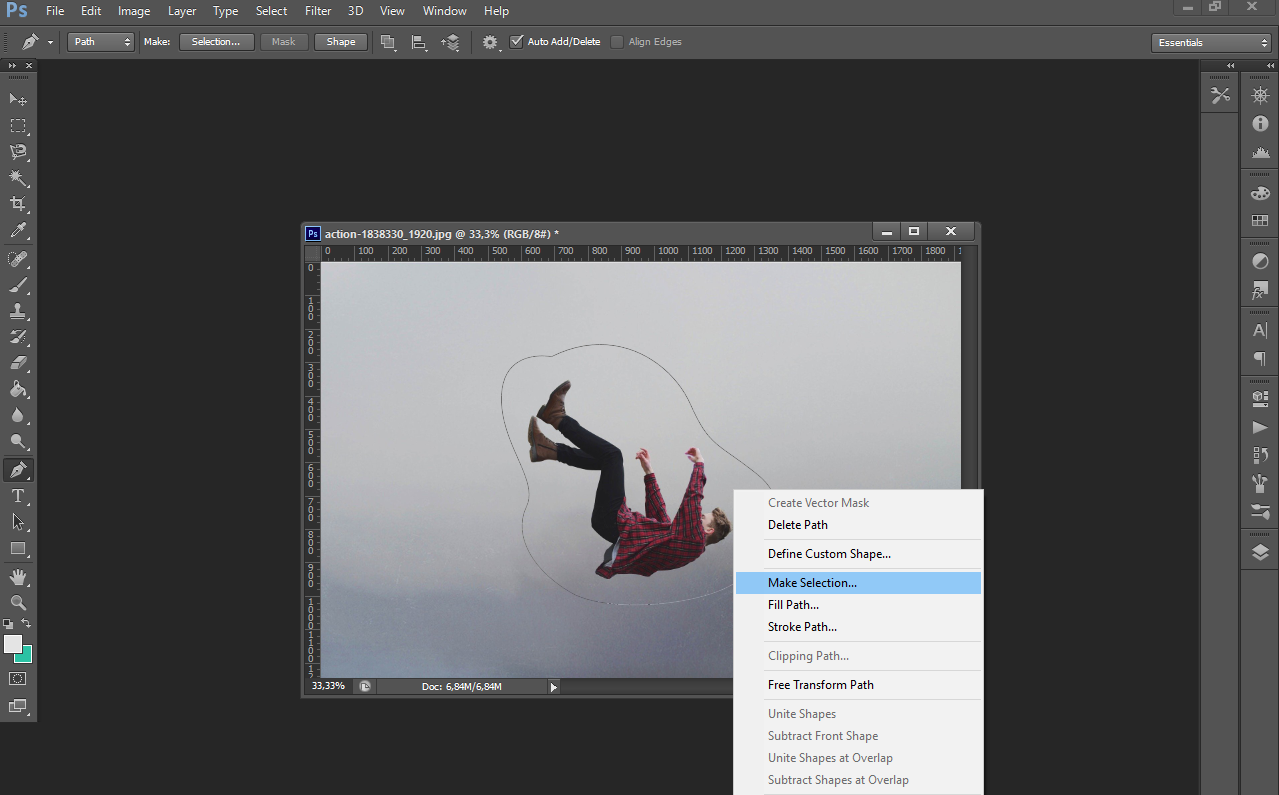Open the Tool Presets wrench icon
Viewport: 1279px width, 795px height.
pos(1220,96)
